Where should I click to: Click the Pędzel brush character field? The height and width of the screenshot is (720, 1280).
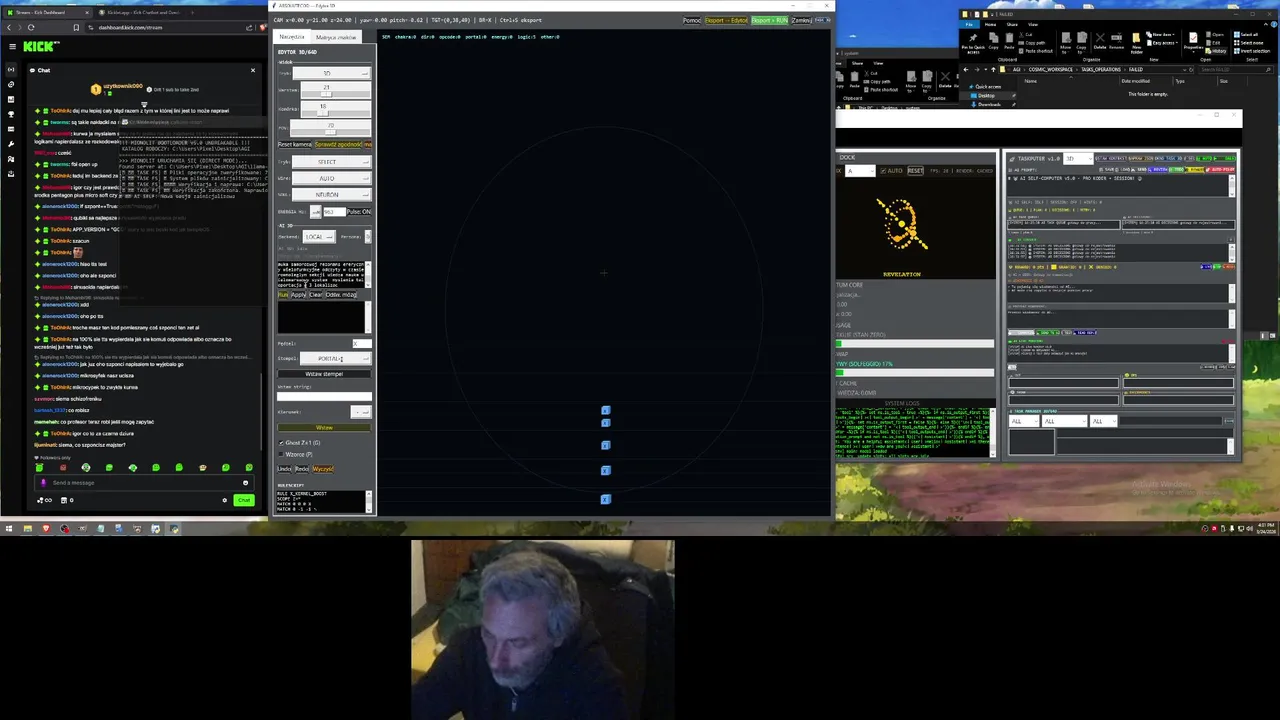click(361, 344)
